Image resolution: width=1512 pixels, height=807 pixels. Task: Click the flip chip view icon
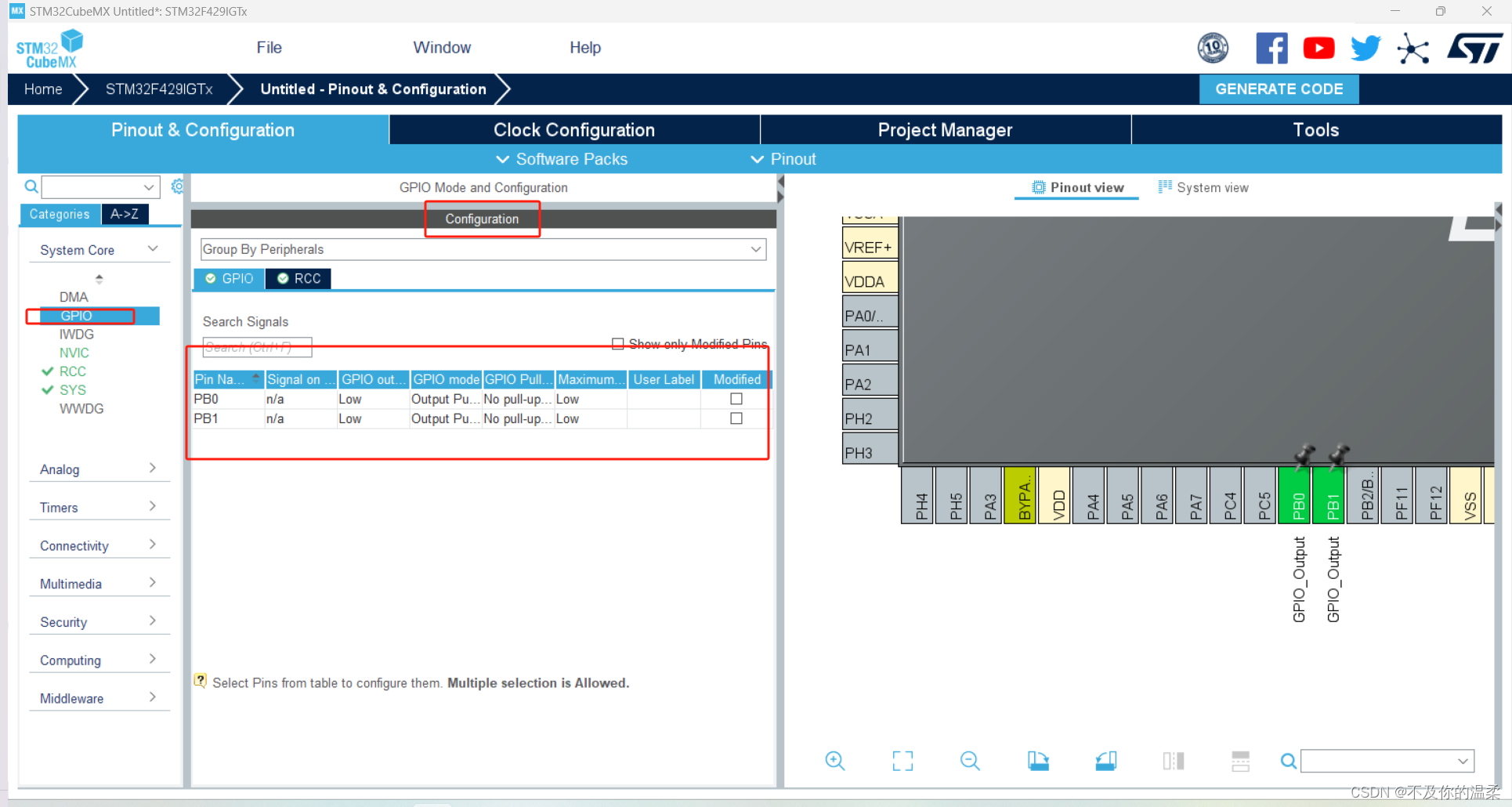[1174, 761]
